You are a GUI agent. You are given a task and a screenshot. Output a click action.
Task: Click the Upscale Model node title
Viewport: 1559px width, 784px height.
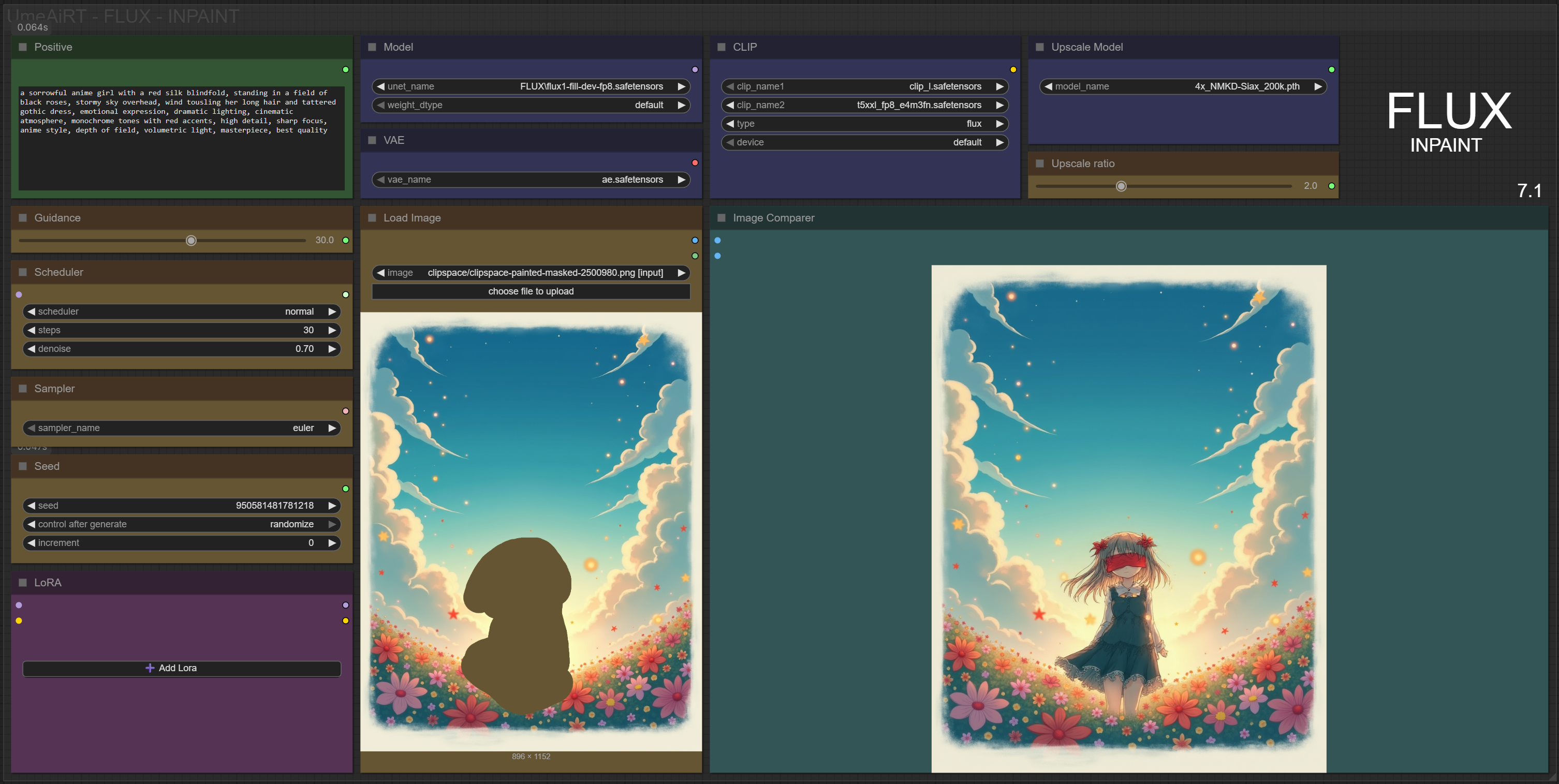pos(1086,47)
